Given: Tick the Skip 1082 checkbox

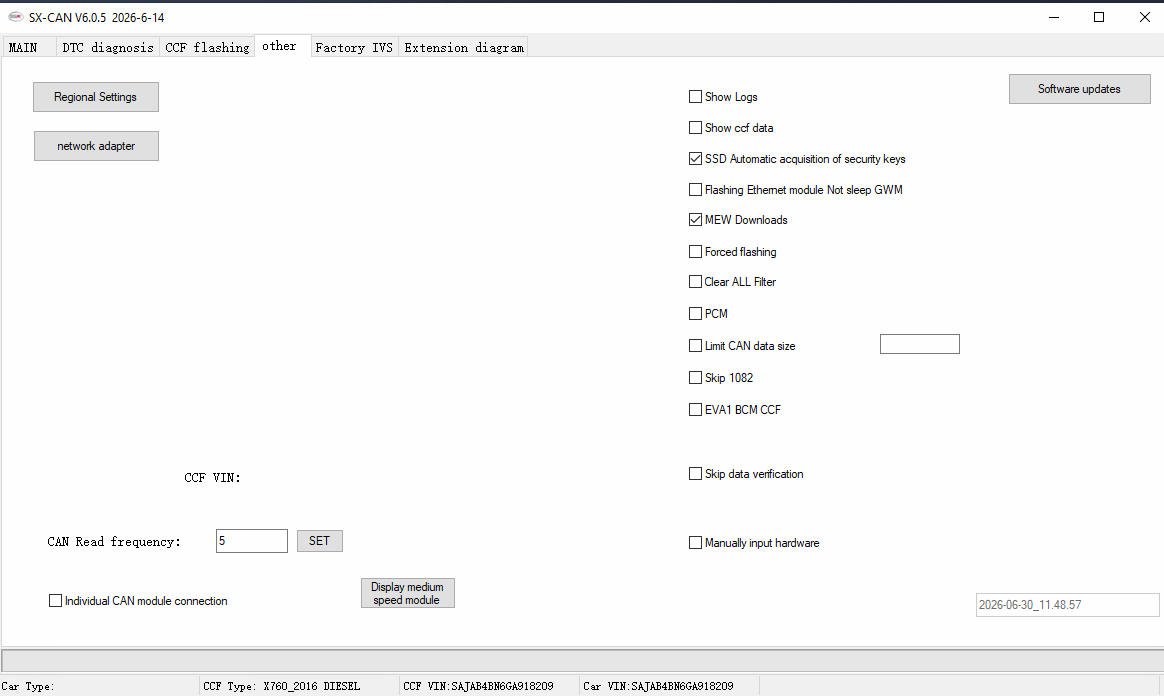Looking at the screenshot, I should click(x=696, y=378).
